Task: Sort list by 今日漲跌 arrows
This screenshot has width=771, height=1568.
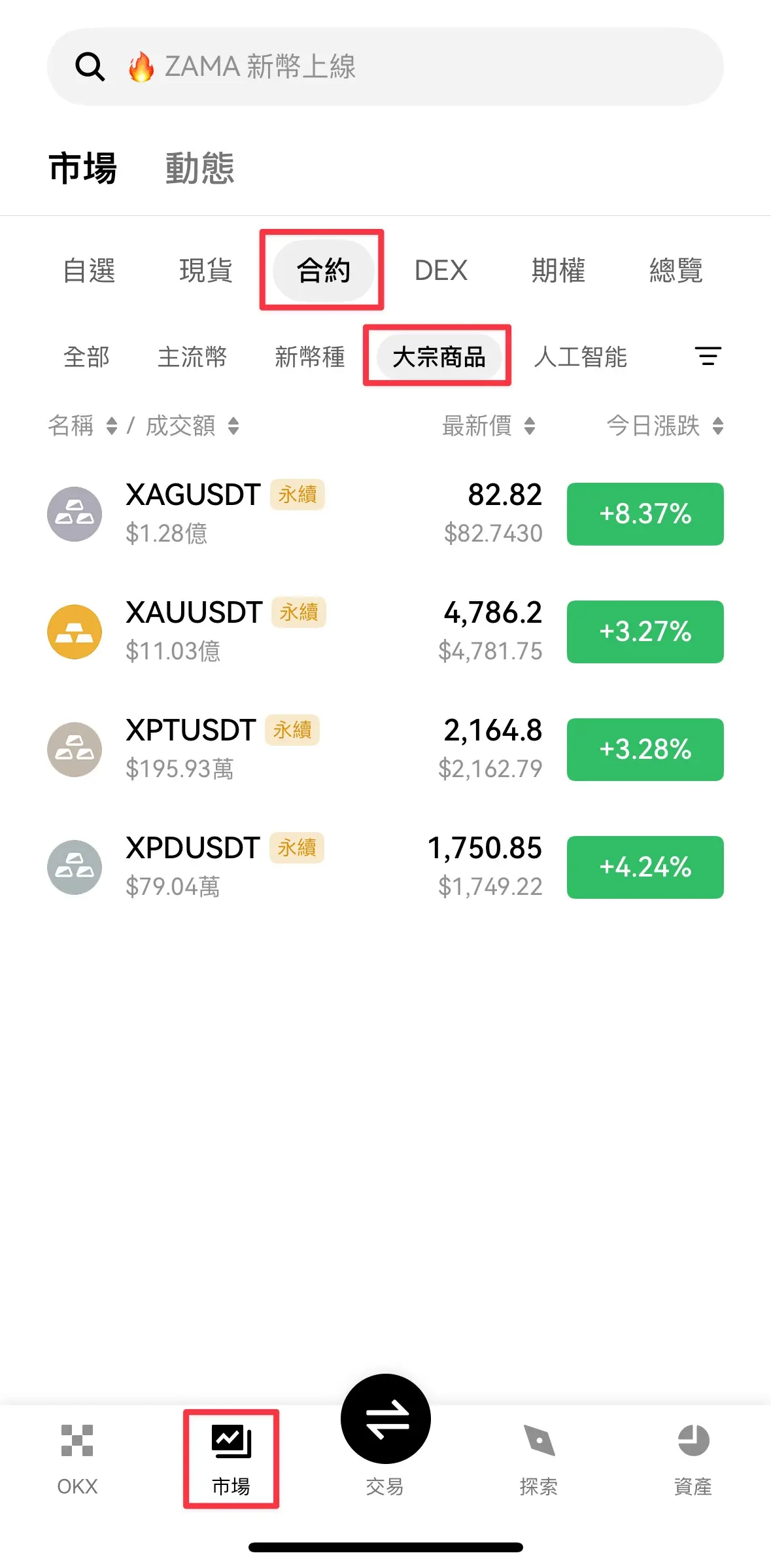Action: 718,426
